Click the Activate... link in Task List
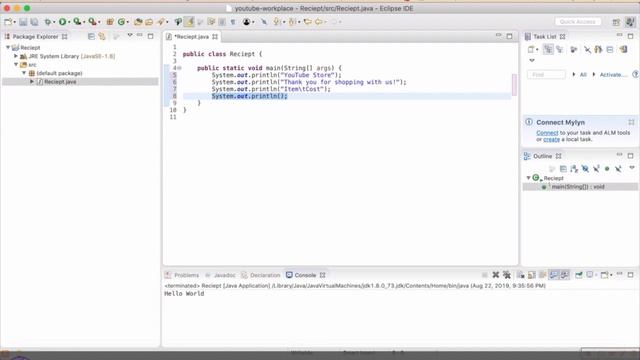The width and height of the screenshot is (640, 360). pos(613,75)
